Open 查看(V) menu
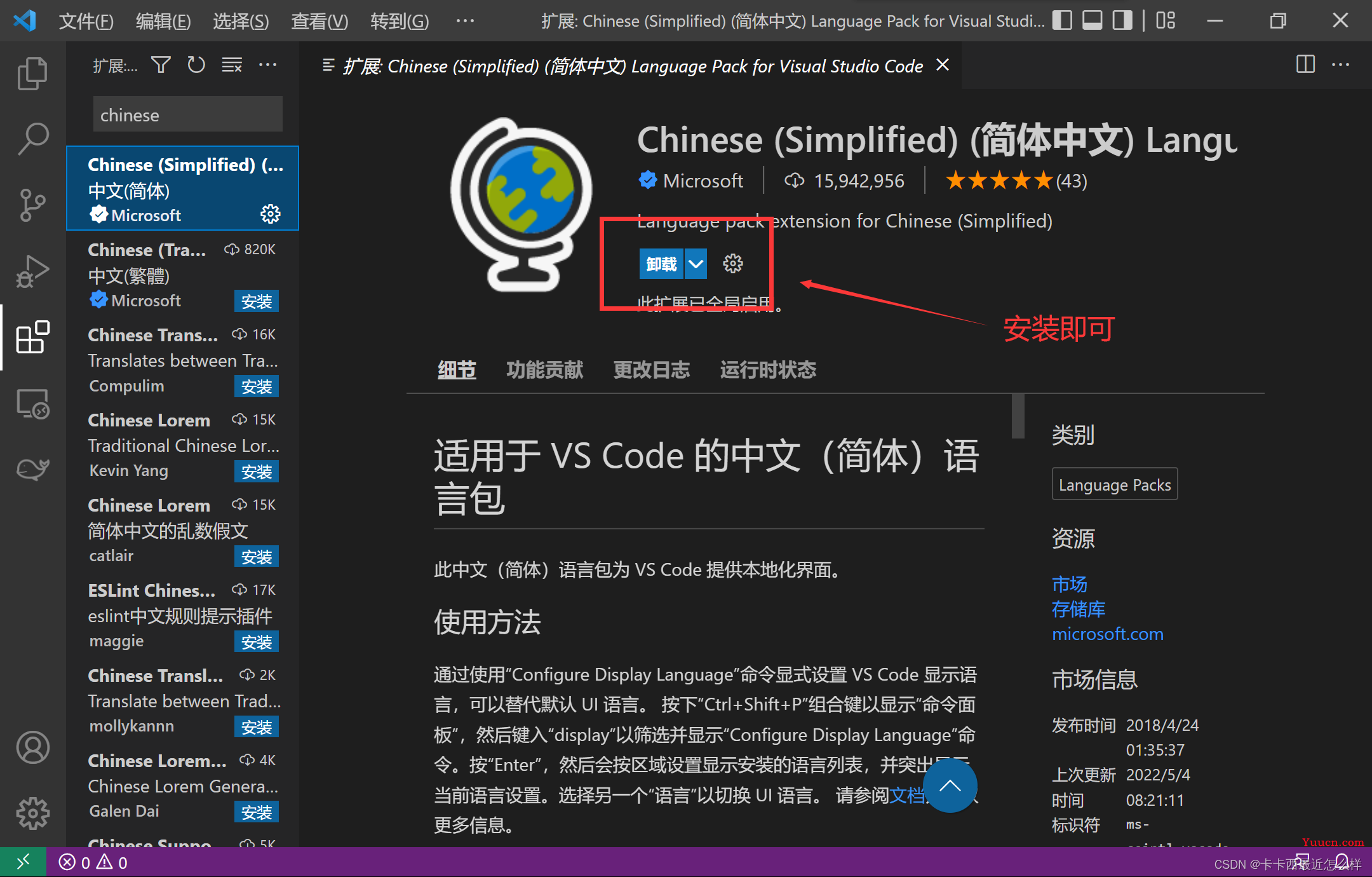1372x877 pixels. point(319,21)
